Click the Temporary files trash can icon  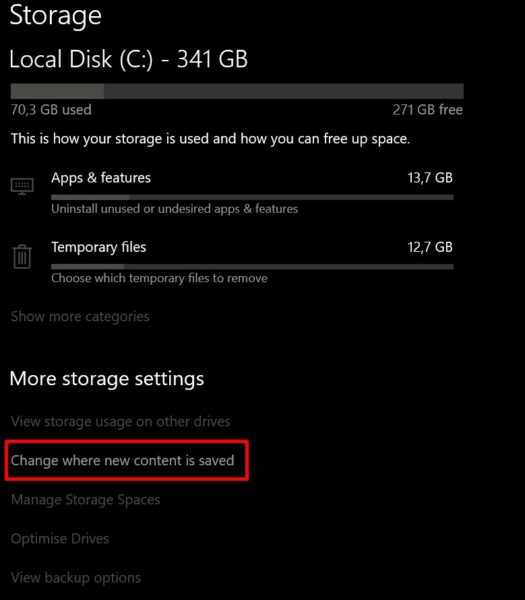(22, 256)
